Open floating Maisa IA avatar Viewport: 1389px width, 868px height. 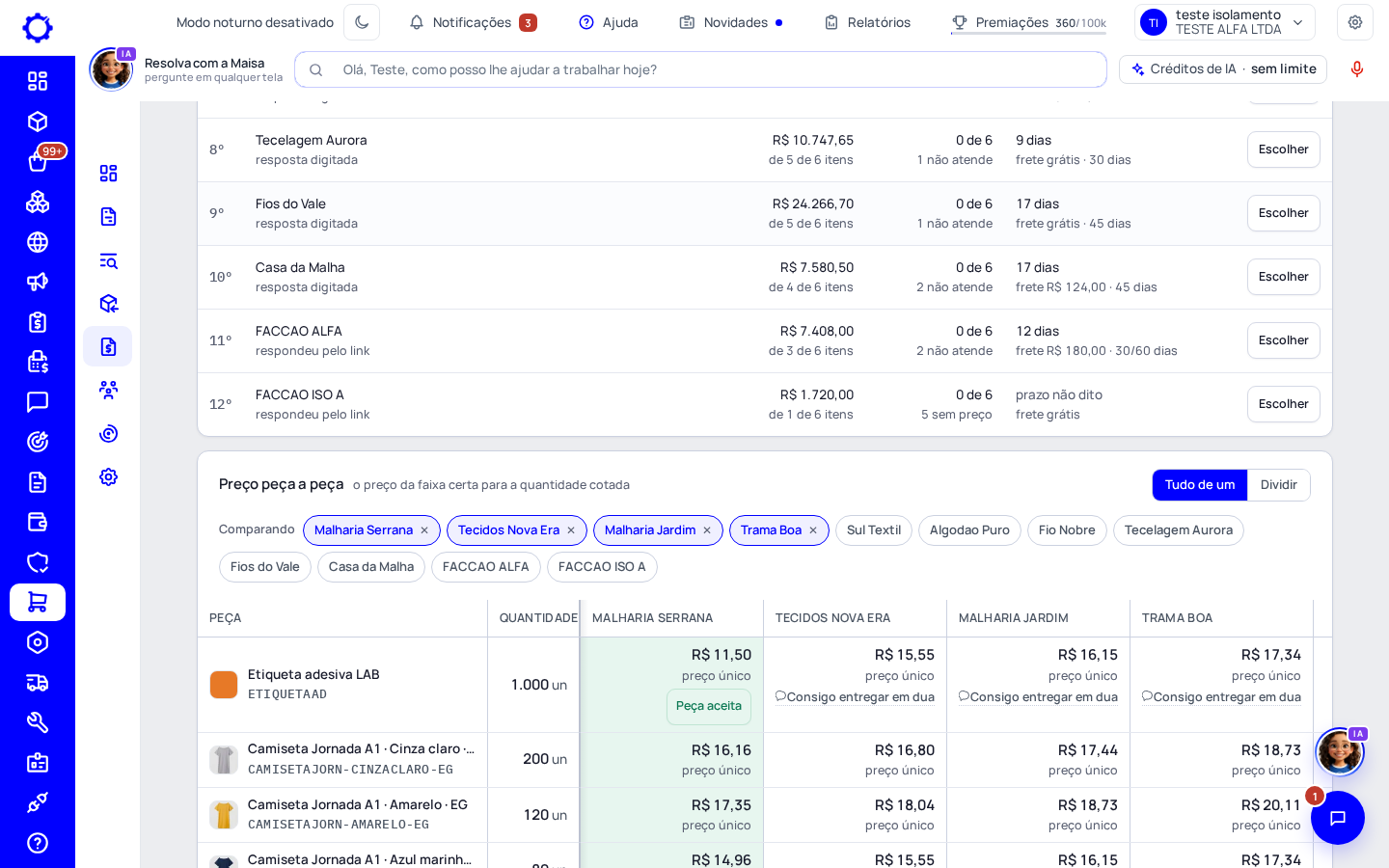(x=1340, y=751)
